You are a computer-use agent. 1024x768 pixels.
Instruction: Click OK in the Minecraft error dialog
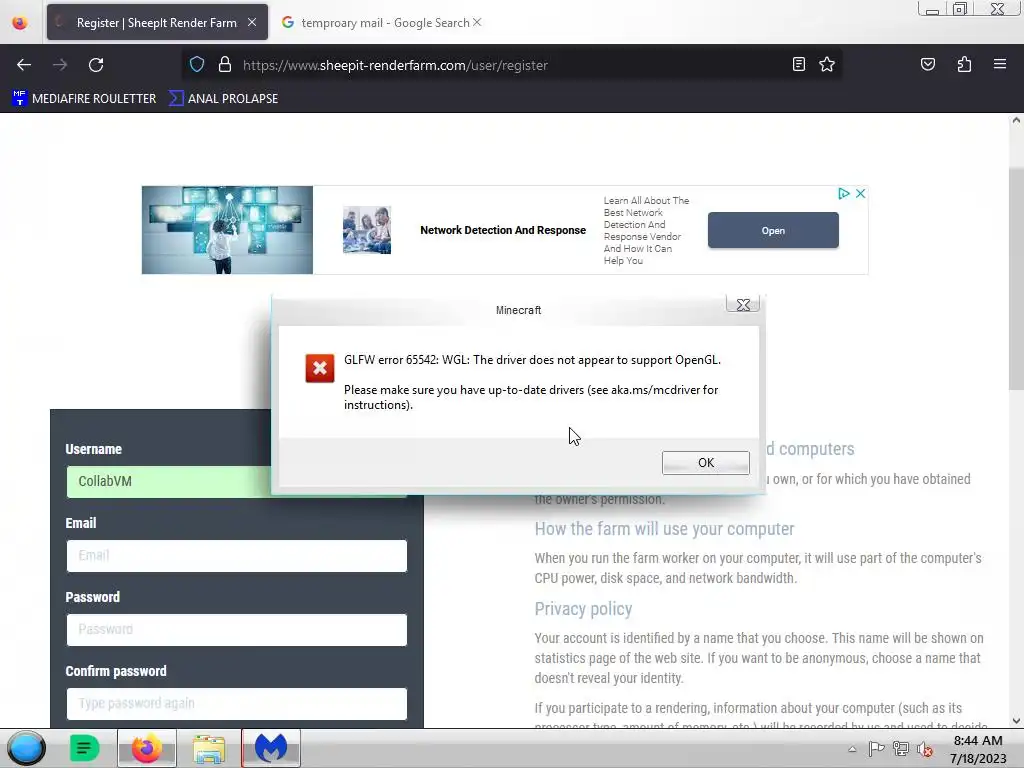click(x=705, y=462)
